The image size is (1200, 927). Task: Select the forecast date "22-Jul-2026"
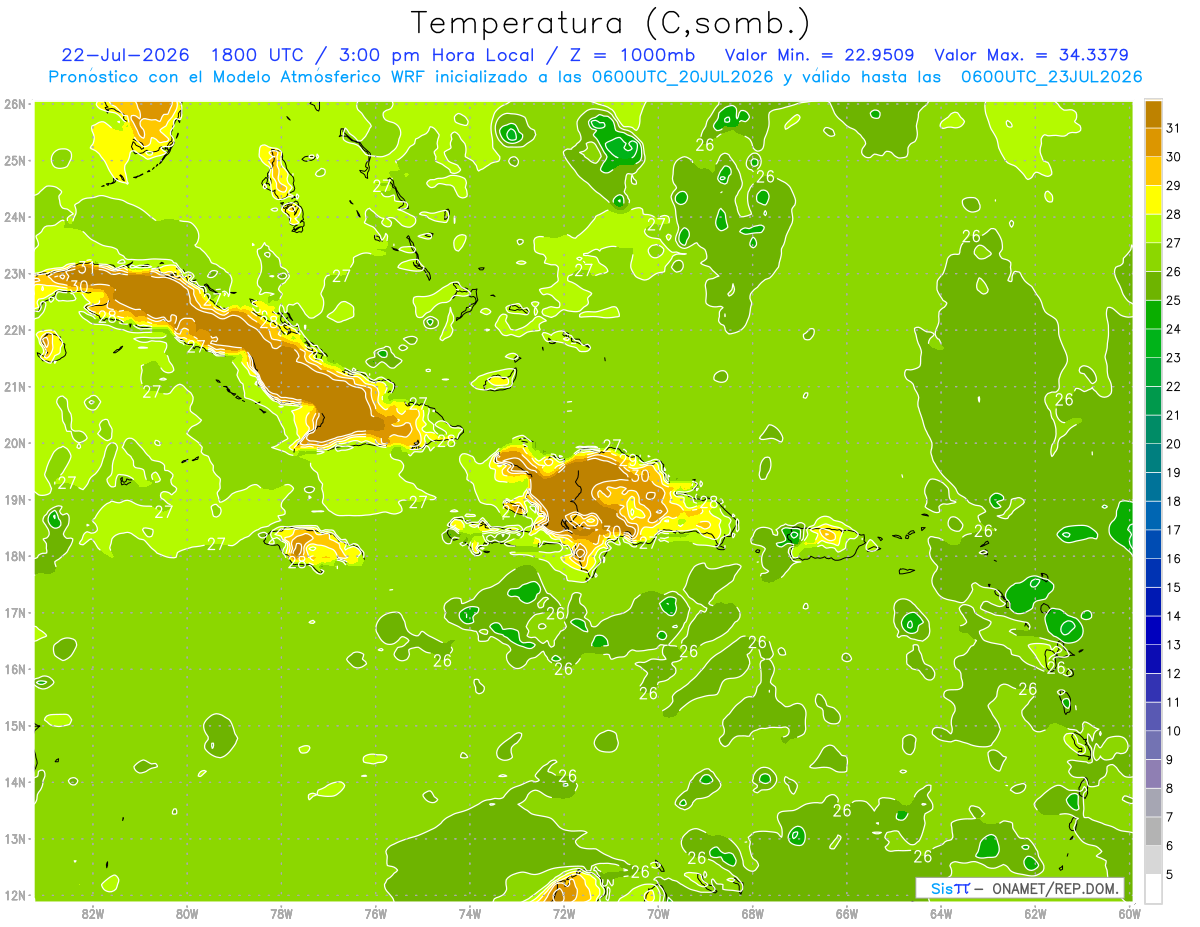point(124,55)
